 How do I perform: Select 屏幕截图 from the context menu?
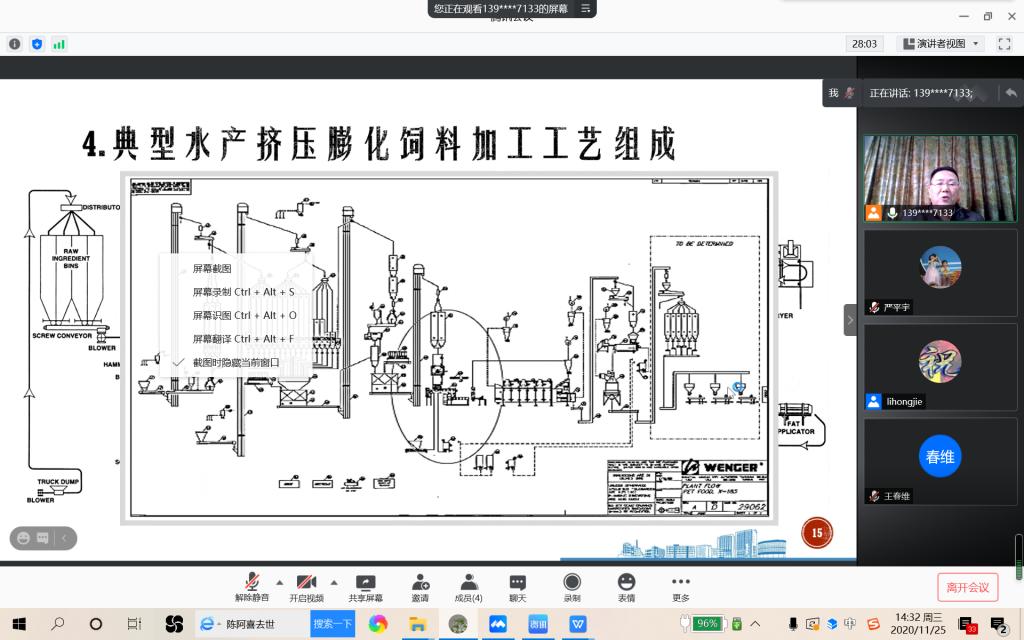click(x=212, y=269)
